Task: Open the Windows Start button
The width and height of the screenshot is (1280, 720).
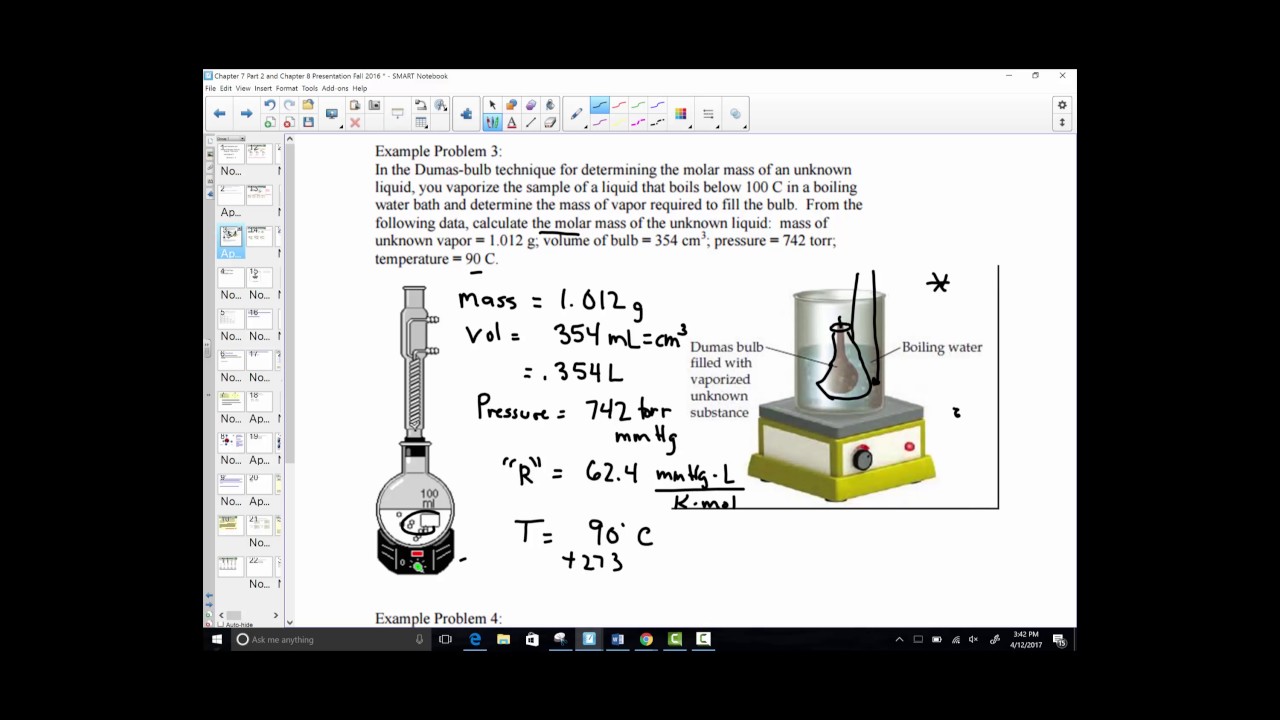Action: point(217,639)
